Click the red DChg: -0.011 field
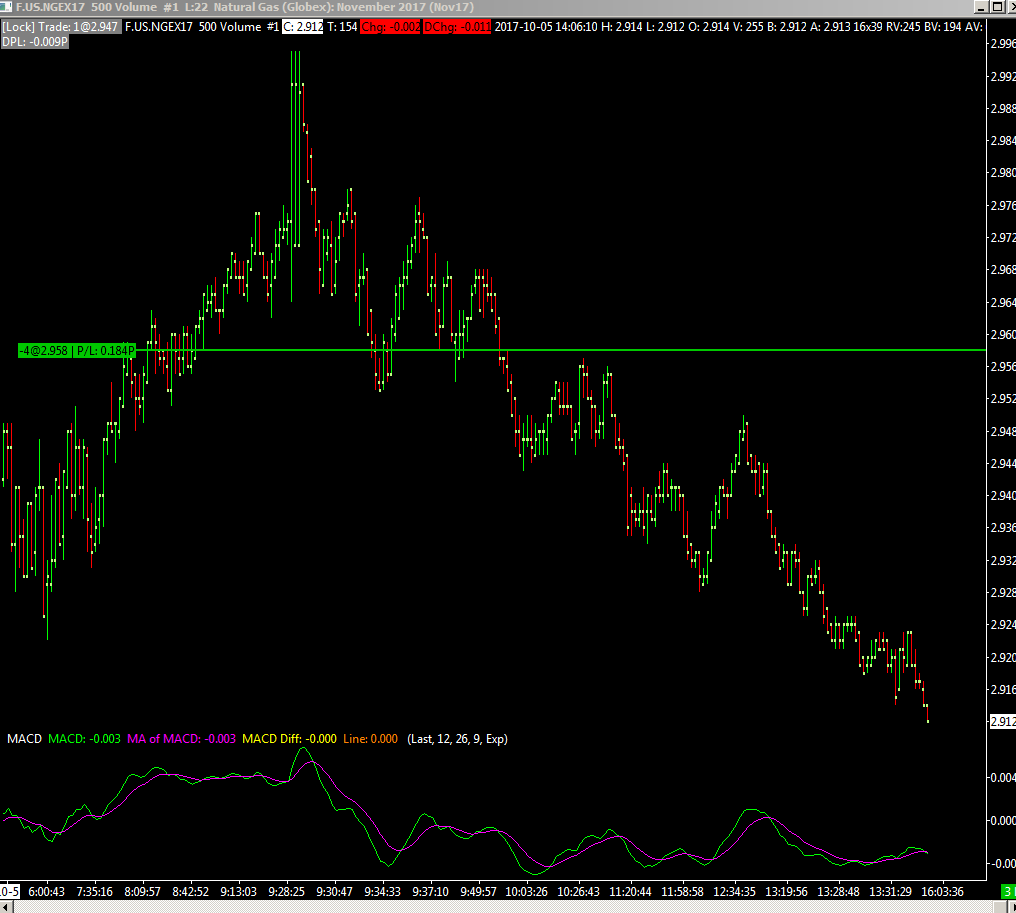1016x913 pixels. pyautogui.click(x=457, y=27)
